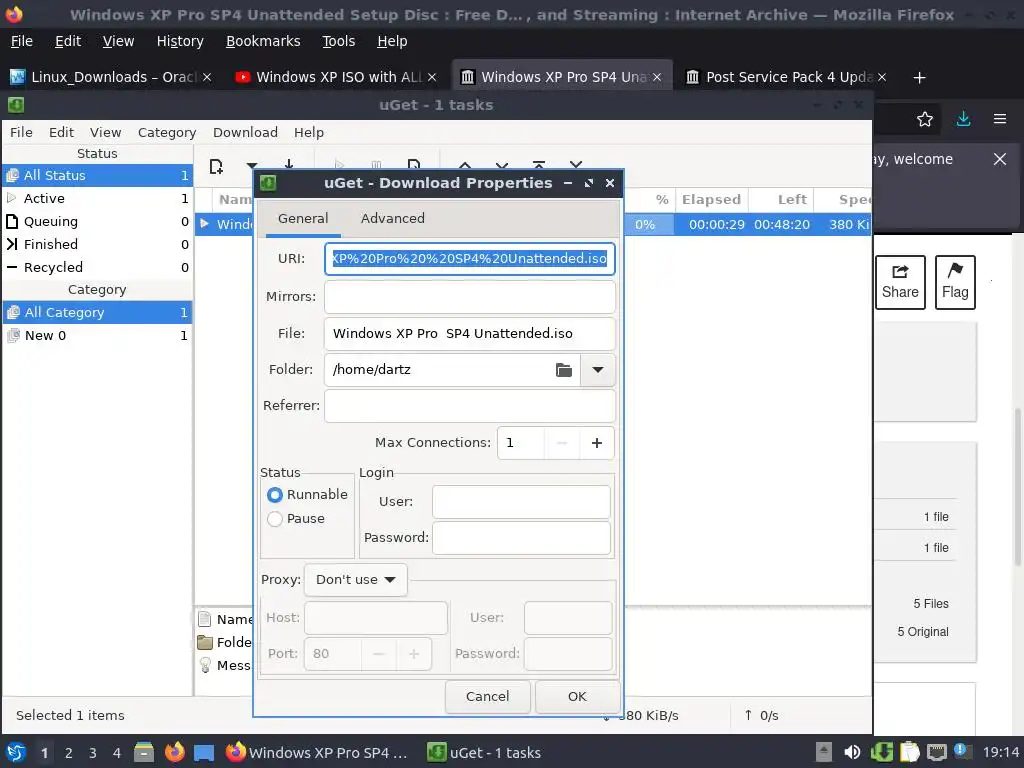
Task: Select Recycled in uGet status list
Action: [x=97, y=267]
